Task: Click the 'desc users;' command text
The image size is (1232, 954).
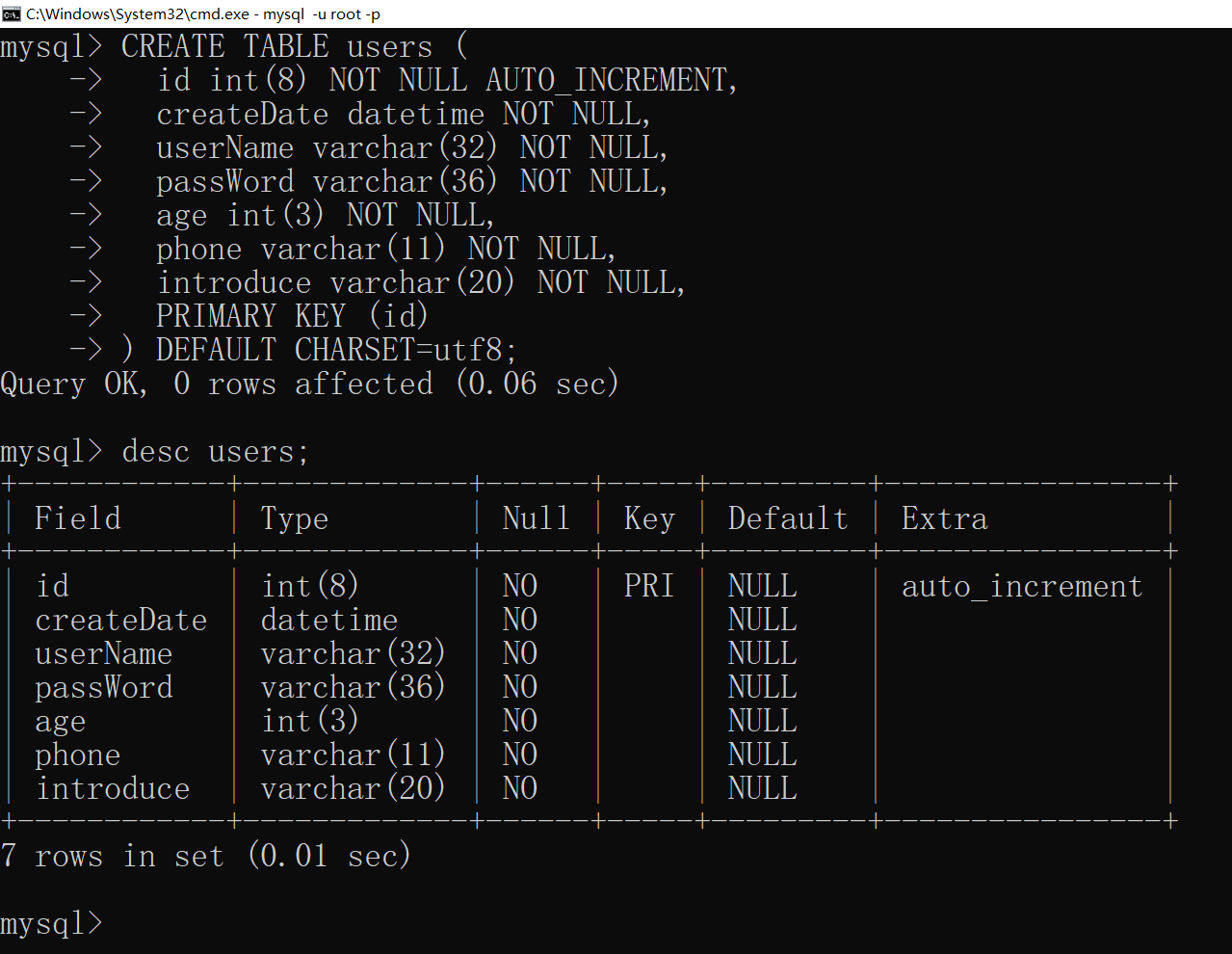Action: pos(215,451)
